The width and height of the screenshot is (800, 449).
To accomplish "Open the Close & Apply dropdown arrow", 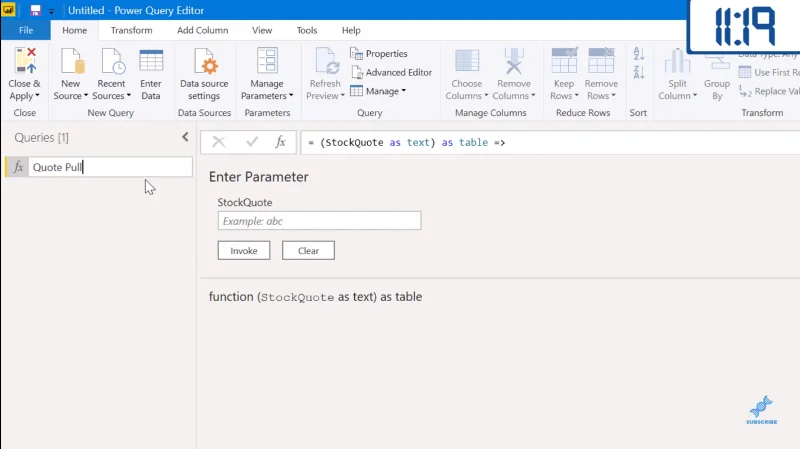I will [x=37, y=96].
